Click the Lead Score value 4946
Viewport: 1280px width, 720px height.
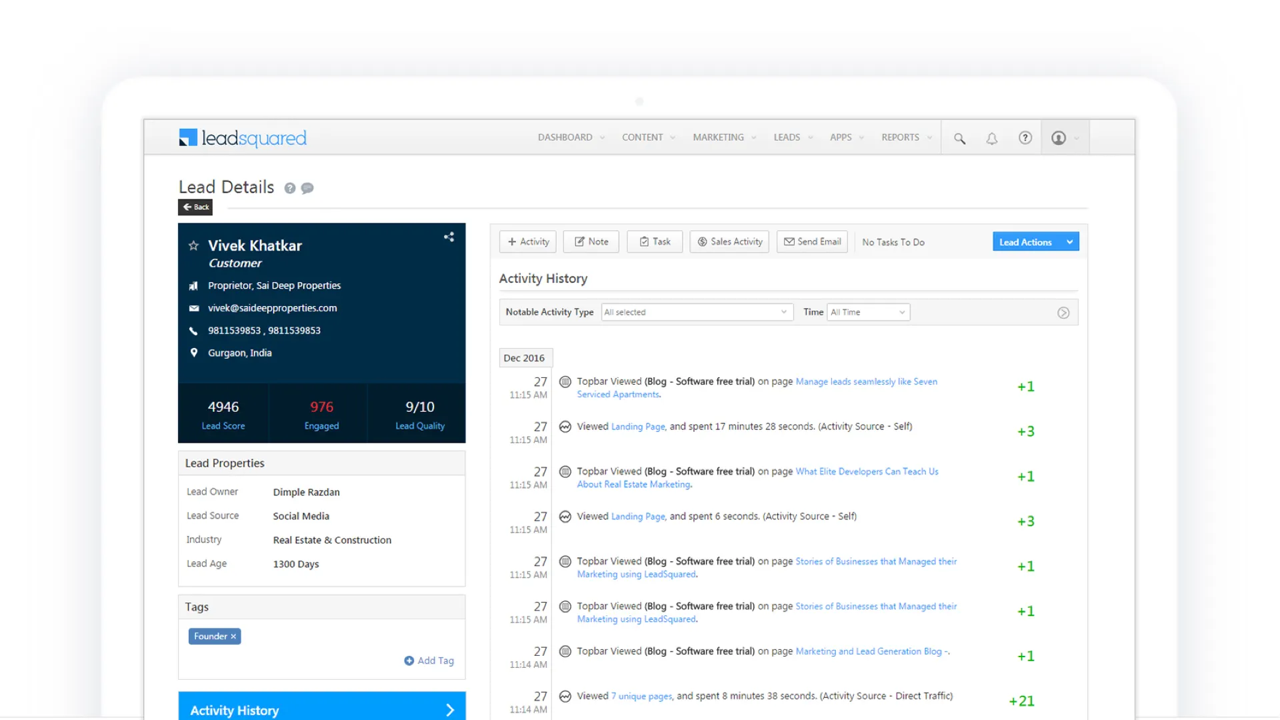click(x=223, y=407)
